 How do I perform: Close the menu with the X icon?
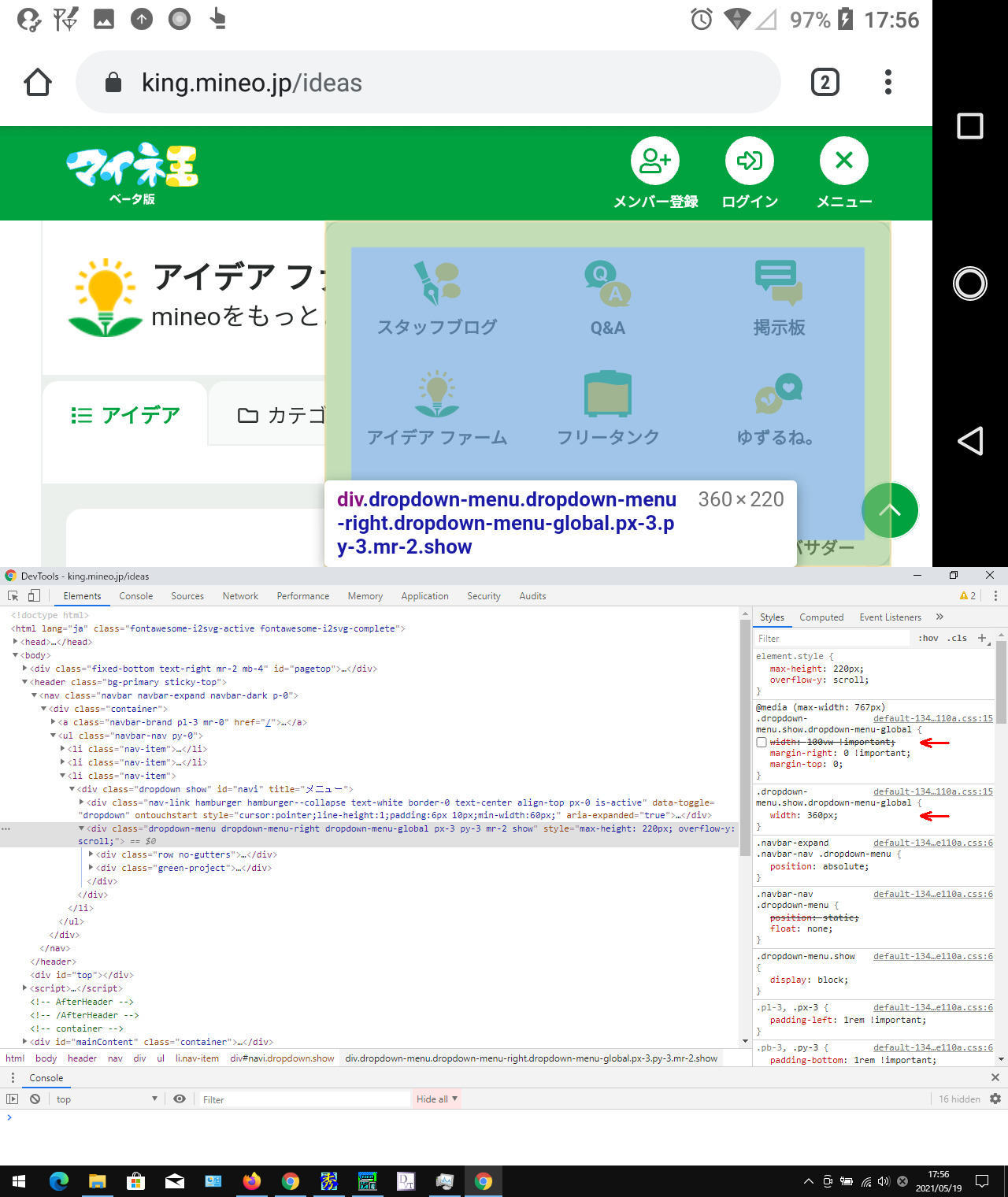point(844,161)
